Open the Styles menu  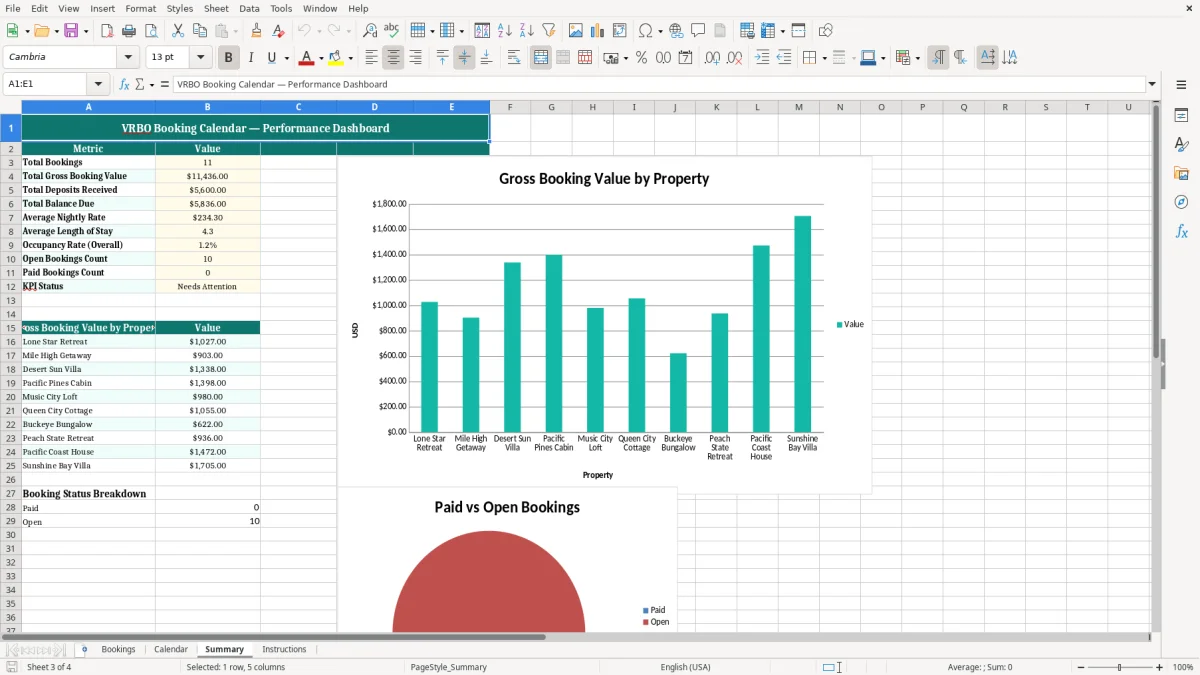pos(180,8)
